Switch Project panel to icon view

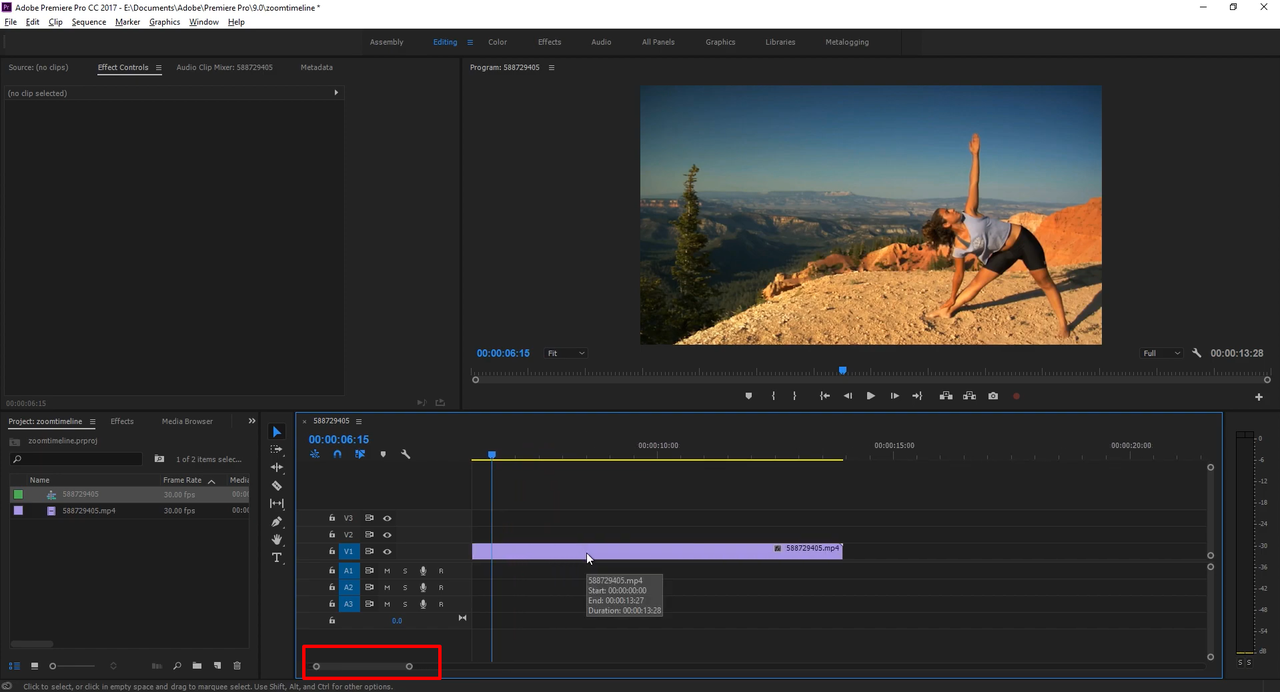pyautogui.click(x=34, y=665)
